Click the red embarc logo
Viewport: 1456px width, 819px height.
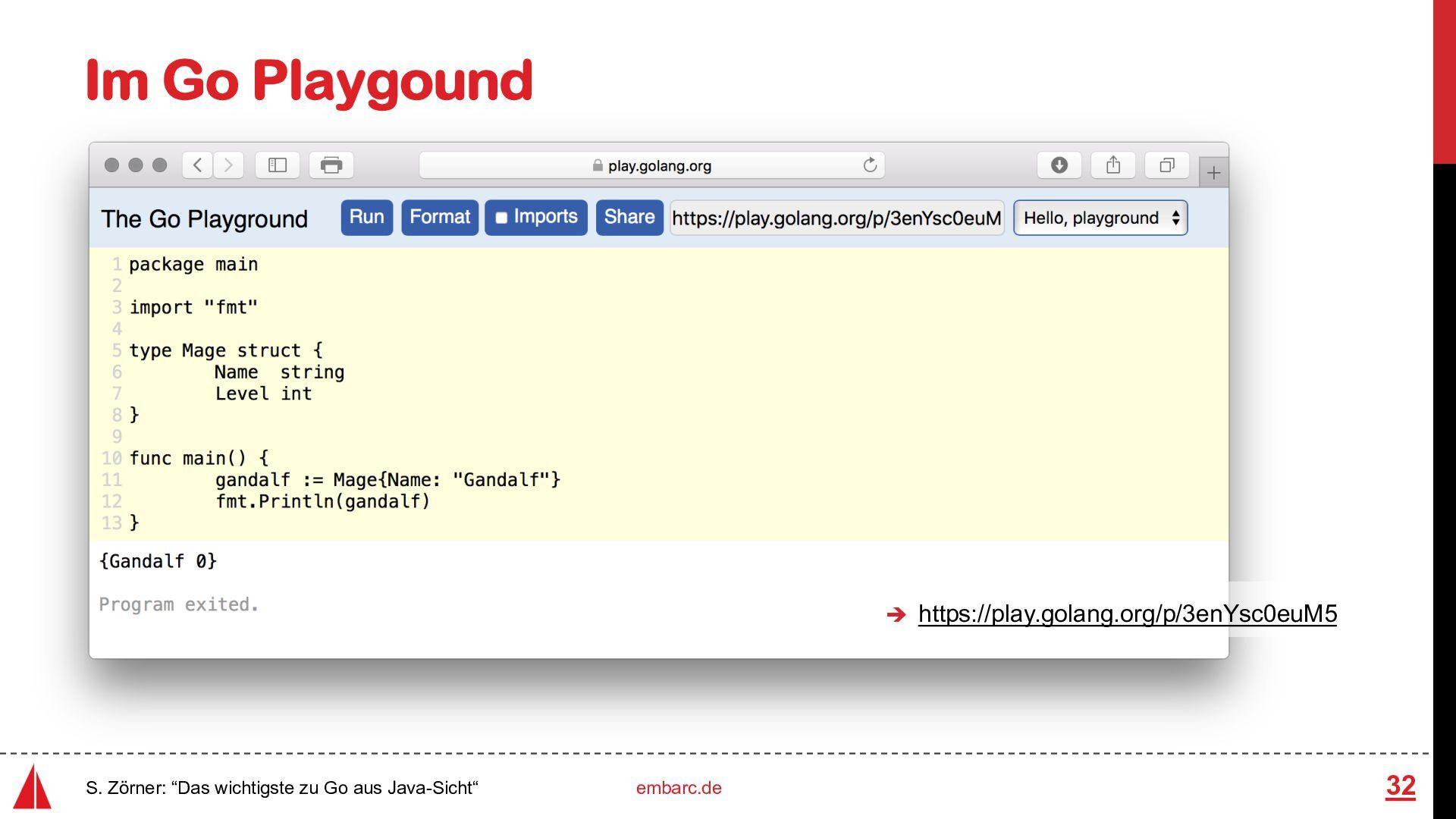point(33,786)
